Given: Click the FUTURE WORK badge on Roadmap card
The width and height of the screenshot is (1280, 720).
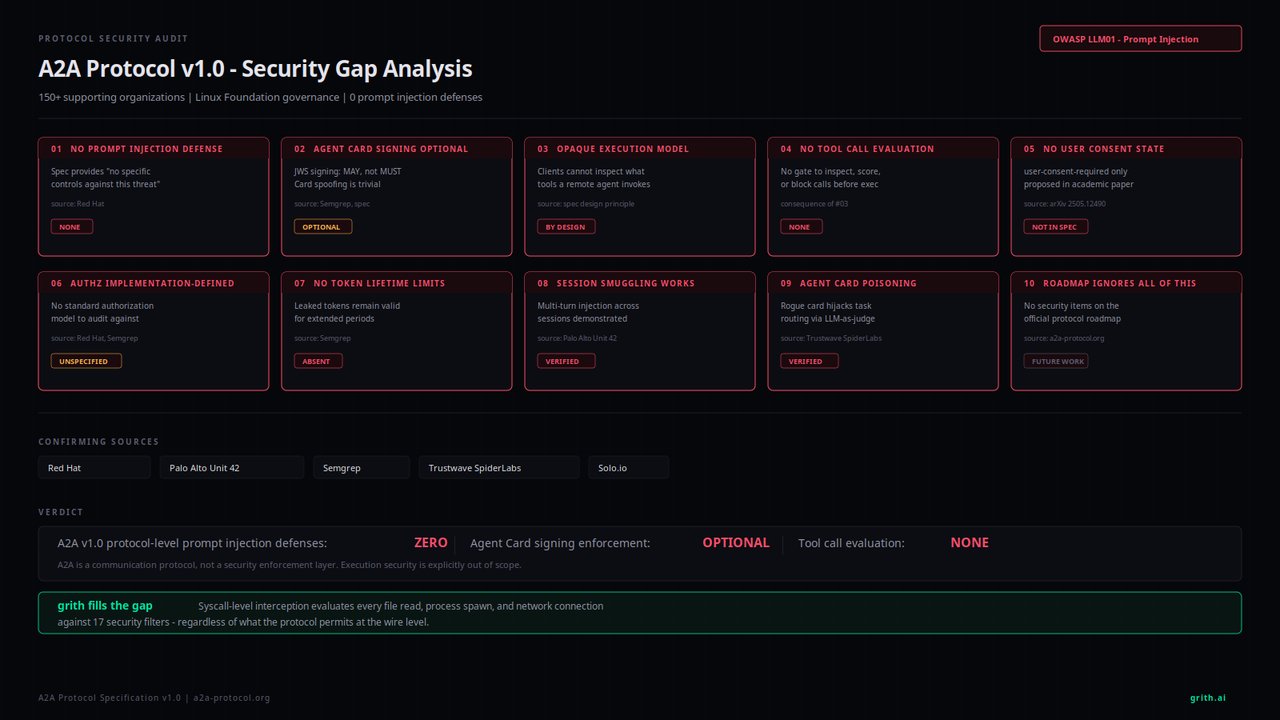Looking at the screenshot, I should [x=1056, y=360].
